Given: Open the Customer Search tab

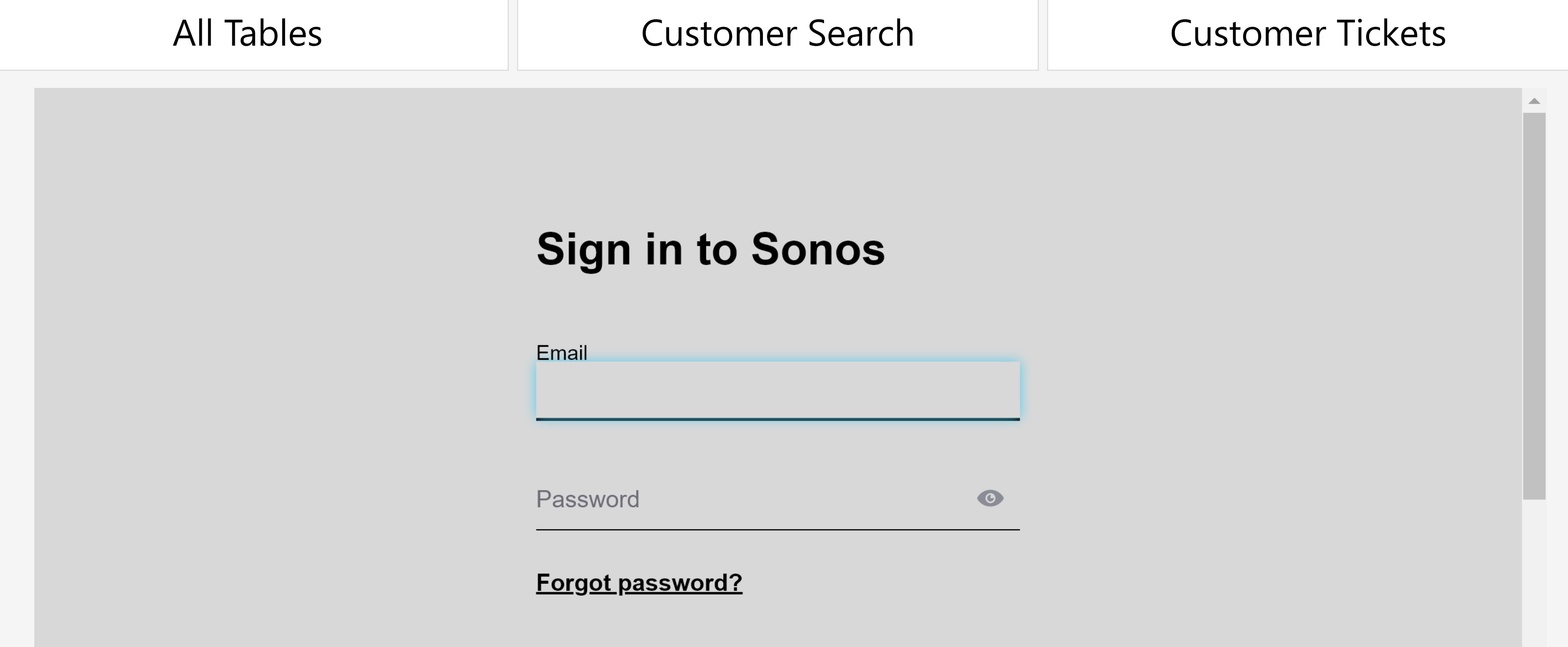Looking at the screenshot, I should 778,34.
